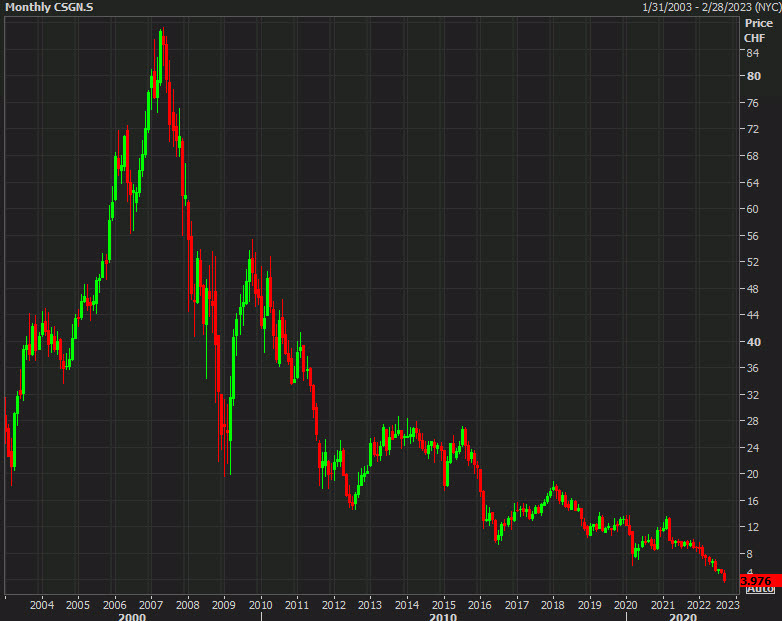782x621 pixels.
Task: Click the 2006 year label on time axis
Action: click(114, 605)
